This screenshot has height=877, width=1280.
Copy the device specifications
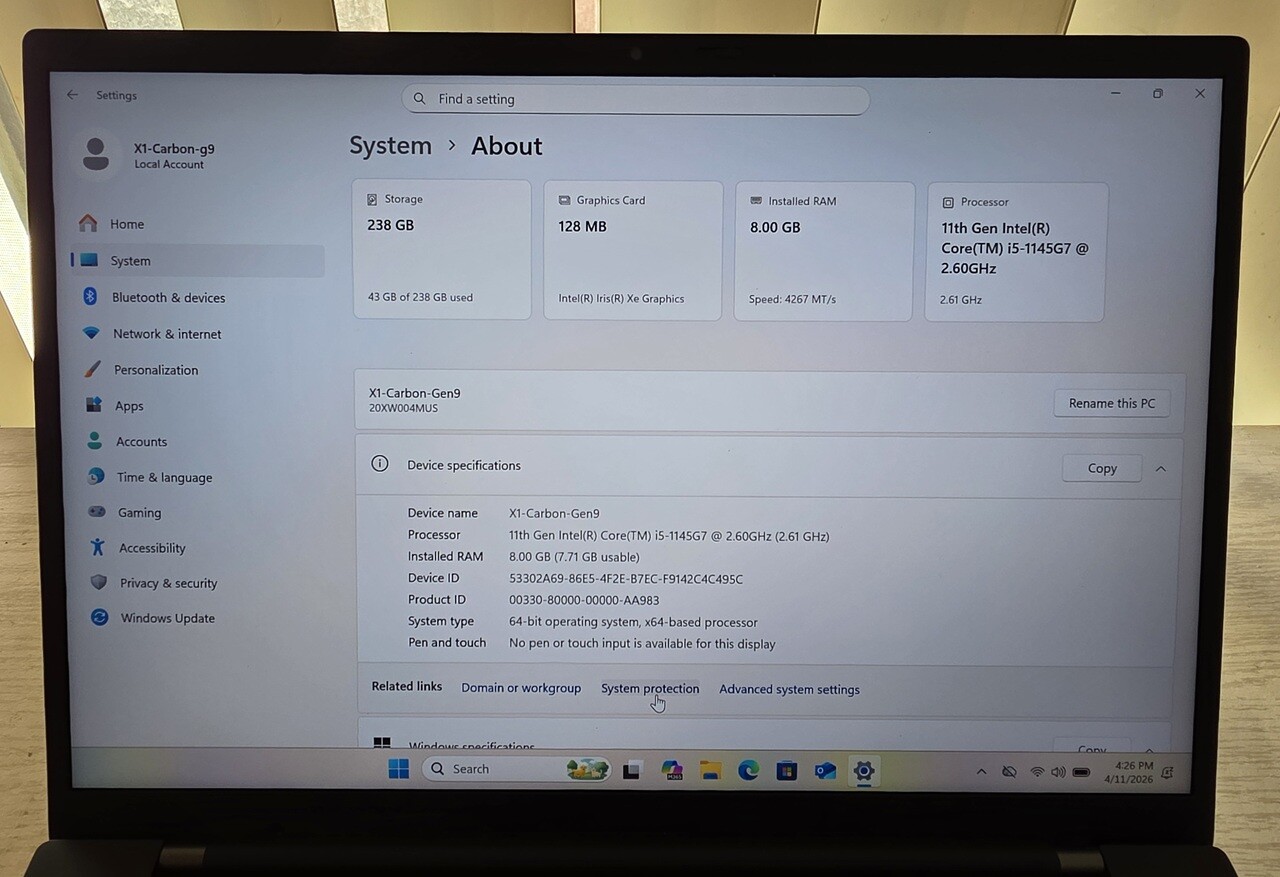coord(1102,468)
